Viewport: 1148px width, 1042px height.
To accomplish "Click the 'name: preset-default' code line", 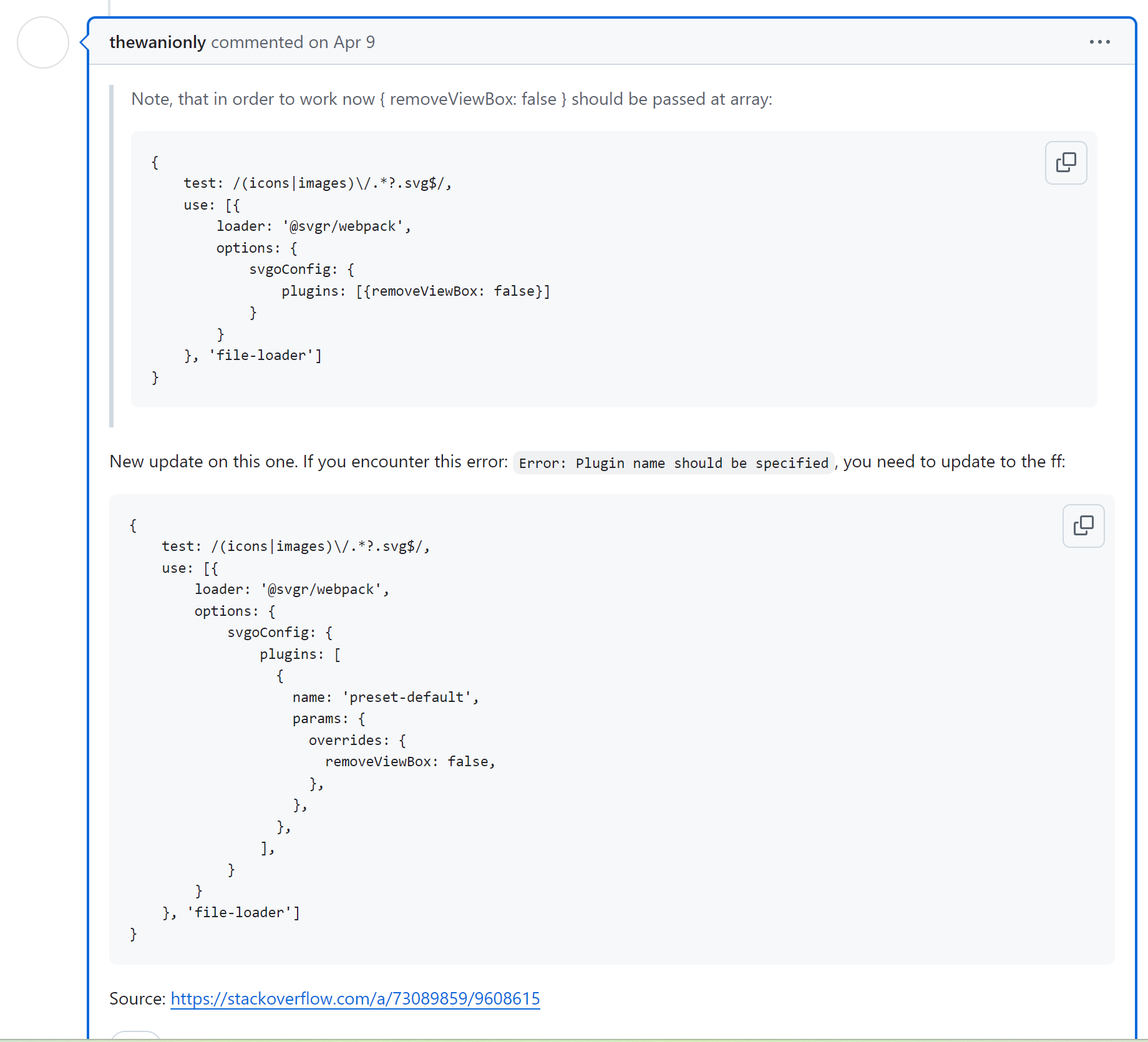I will point(385,697).
